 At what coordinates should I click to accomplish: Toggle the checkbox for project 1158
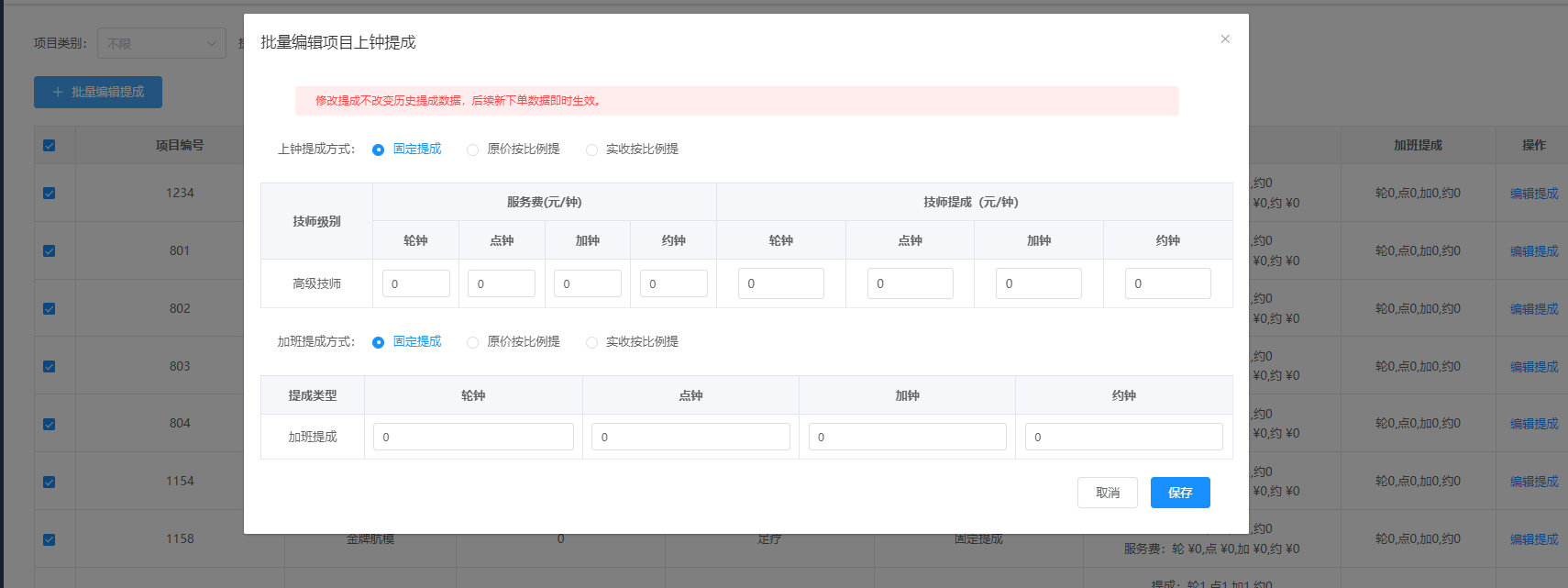(x=50, y=539)
